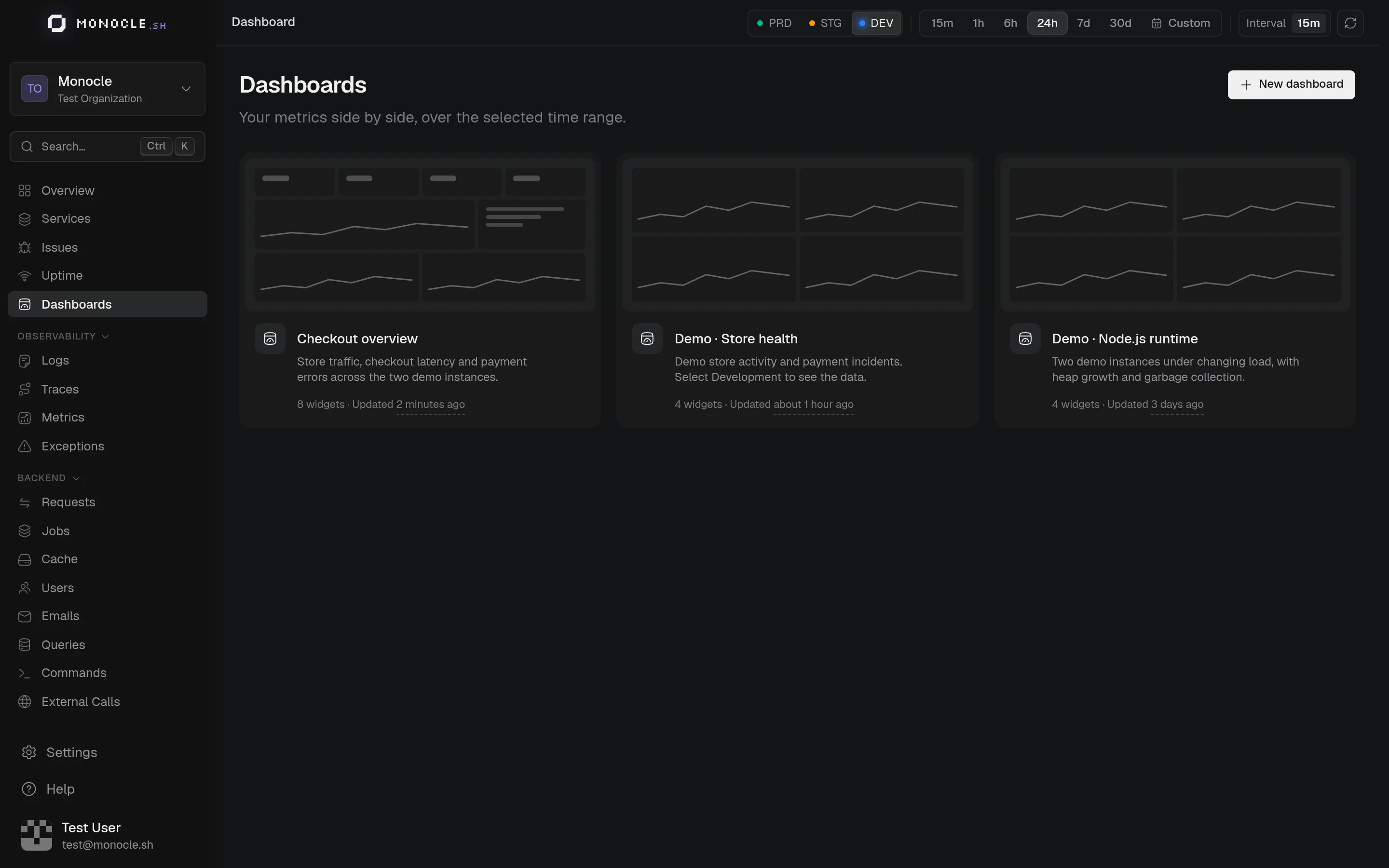The image size is (1389, 868).
Task: Open the Overview page
Action: point(108,190)
